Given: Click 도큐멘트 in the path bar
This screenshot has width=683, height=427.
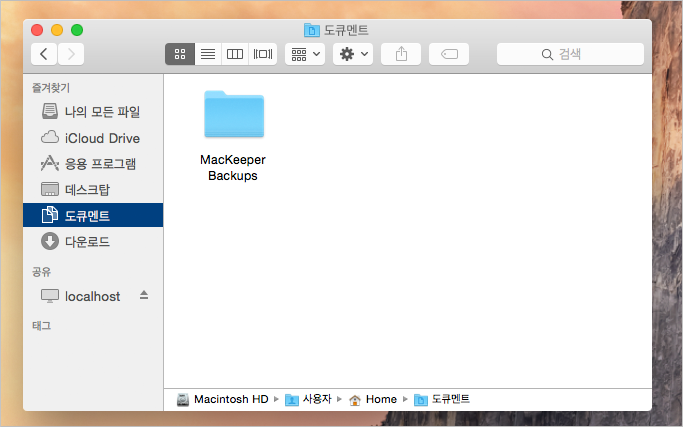Looking at the screenshot, I should (442, 399).
